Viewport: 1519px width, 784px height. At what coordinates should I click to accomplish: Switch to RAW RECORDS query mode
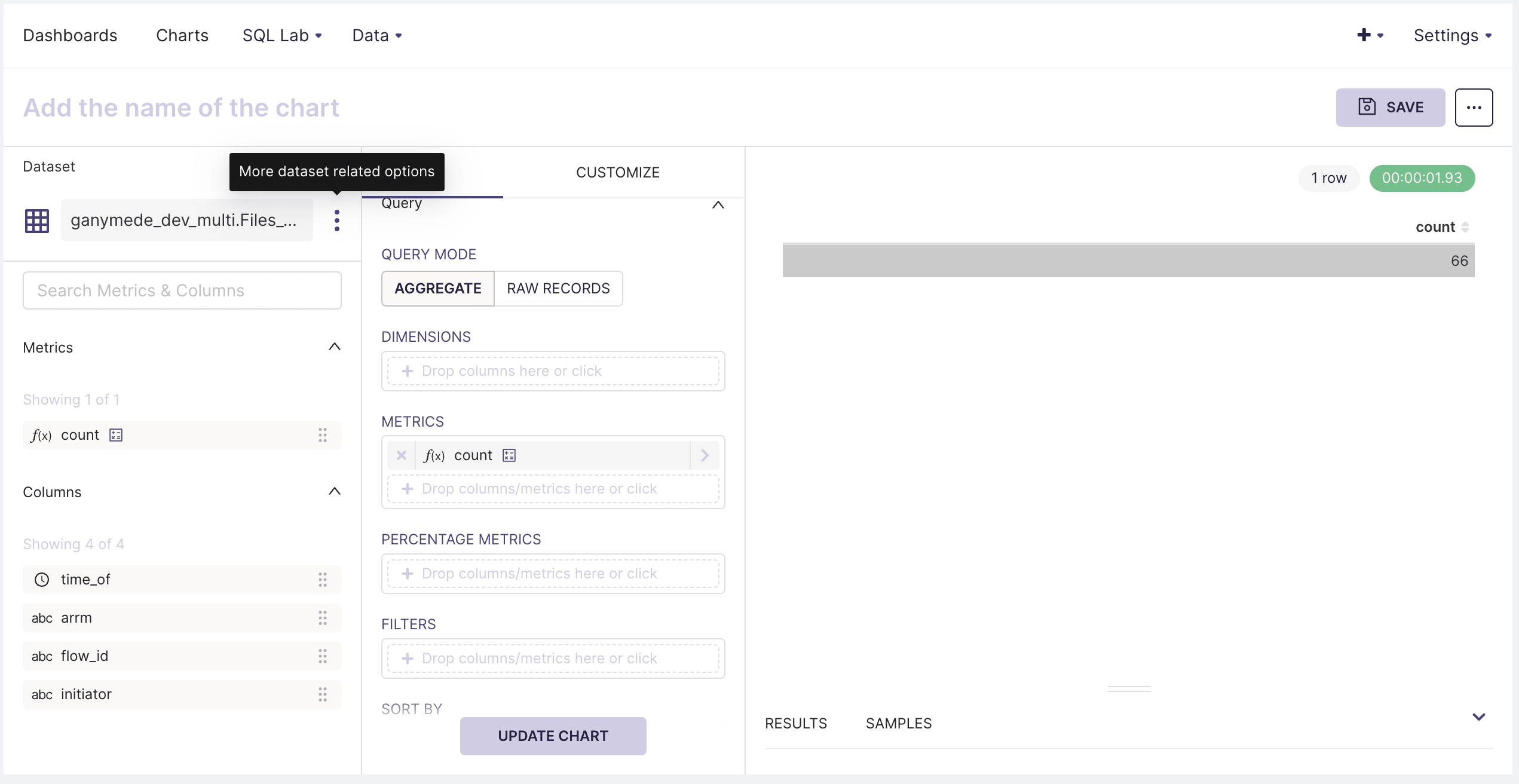pos(558,288)
